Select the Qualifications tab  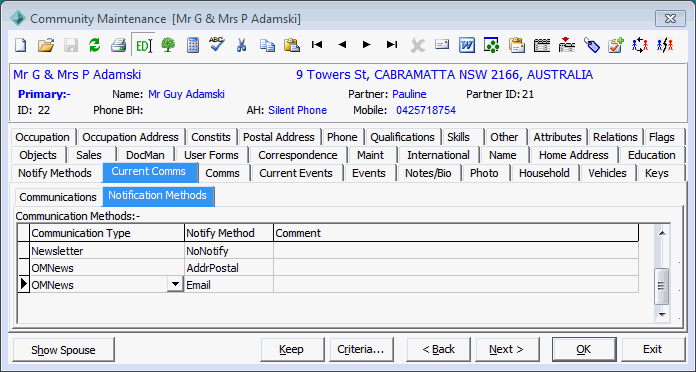click(402, 137)
